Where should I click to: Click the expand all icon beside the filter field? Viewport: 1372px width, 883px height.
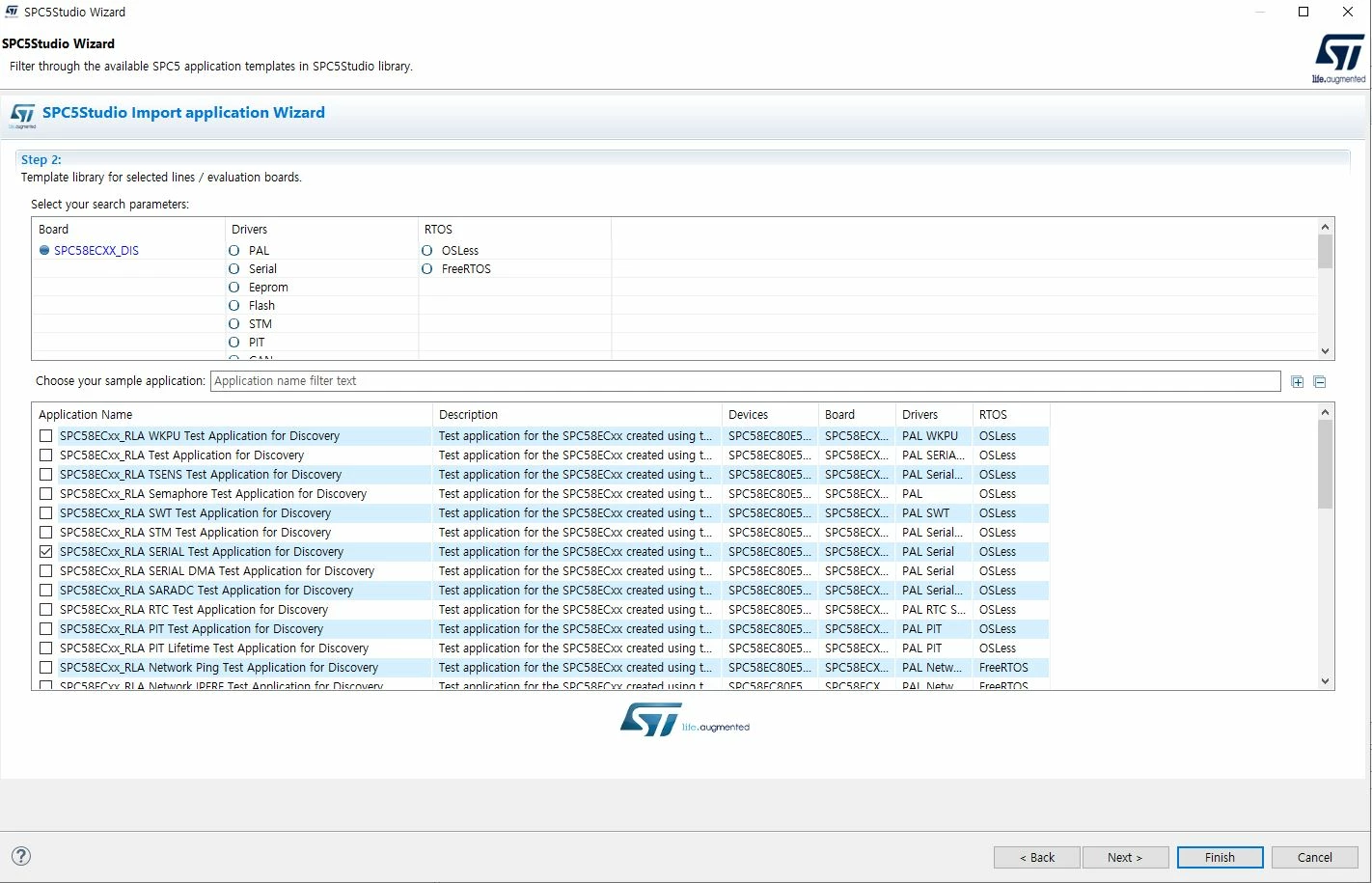tap(1298, 382)
